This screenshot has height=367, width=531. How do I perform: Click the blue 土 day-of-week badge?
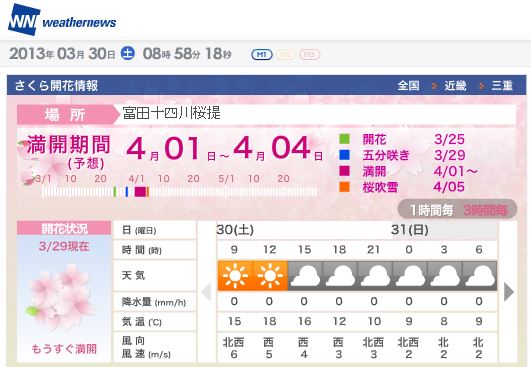pyautogui.click(x=128, y=53)
